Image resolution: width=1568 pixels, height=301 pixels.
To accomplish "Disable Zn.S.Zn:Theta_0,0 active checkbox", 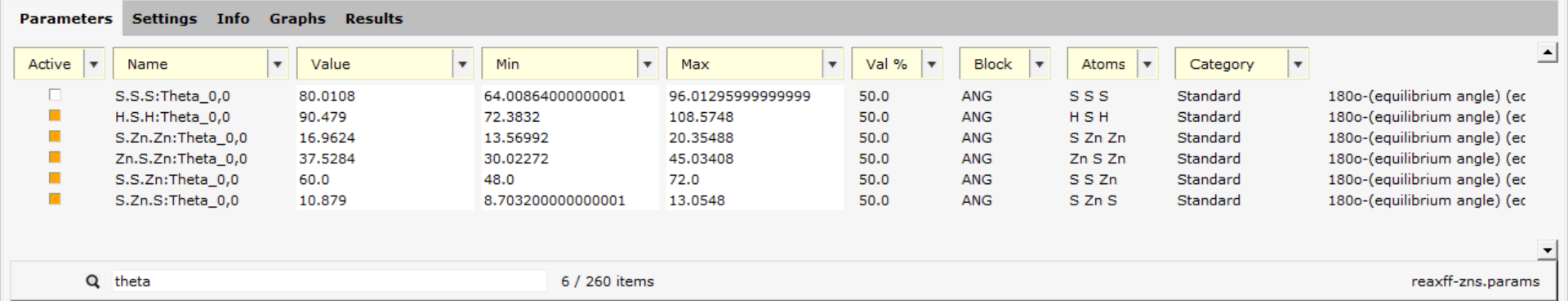I will pos(55,158).
